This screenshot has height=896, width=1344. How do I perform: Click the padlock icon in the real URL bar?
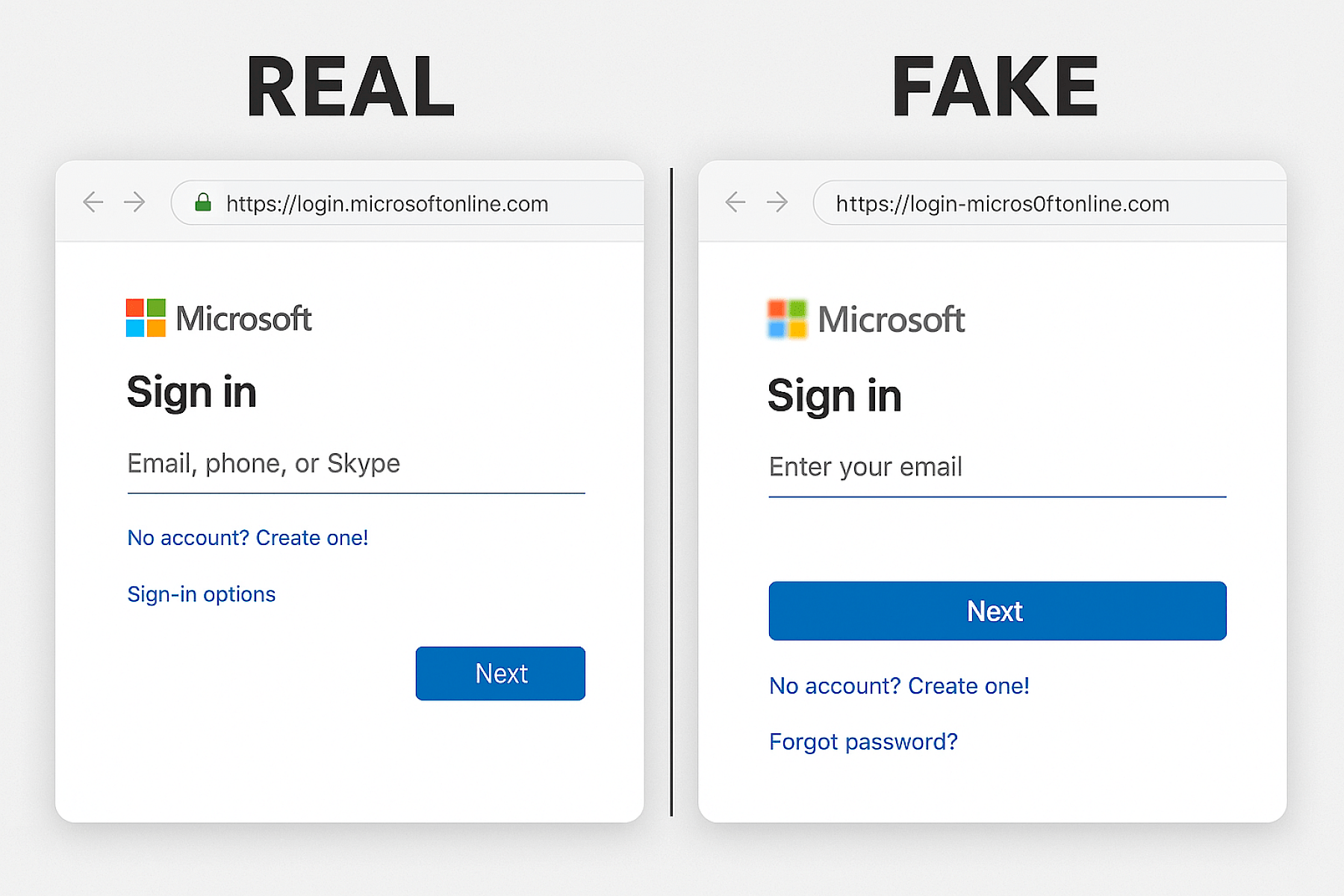(203, 202)
